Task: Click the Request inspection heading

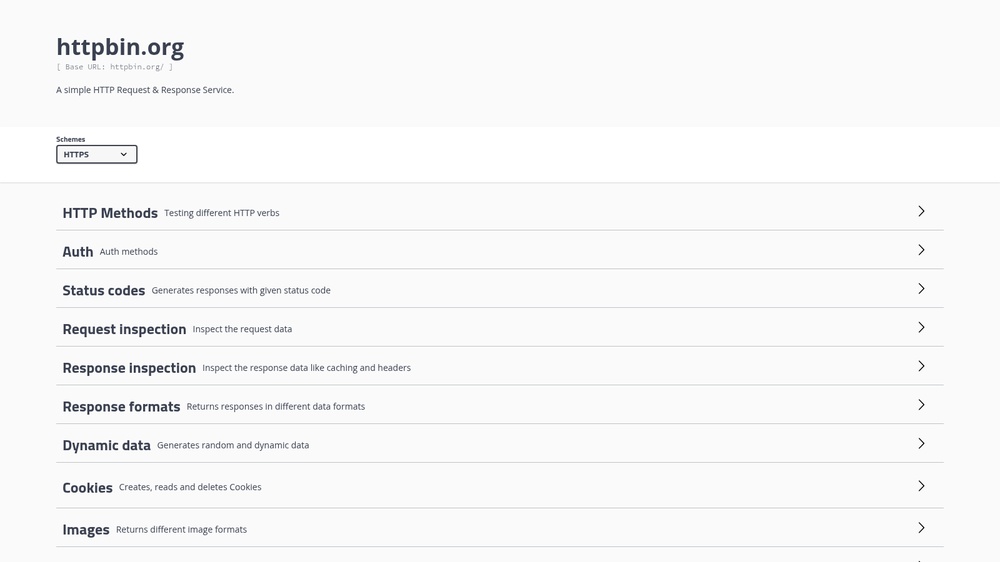Action: coord(124,329)
